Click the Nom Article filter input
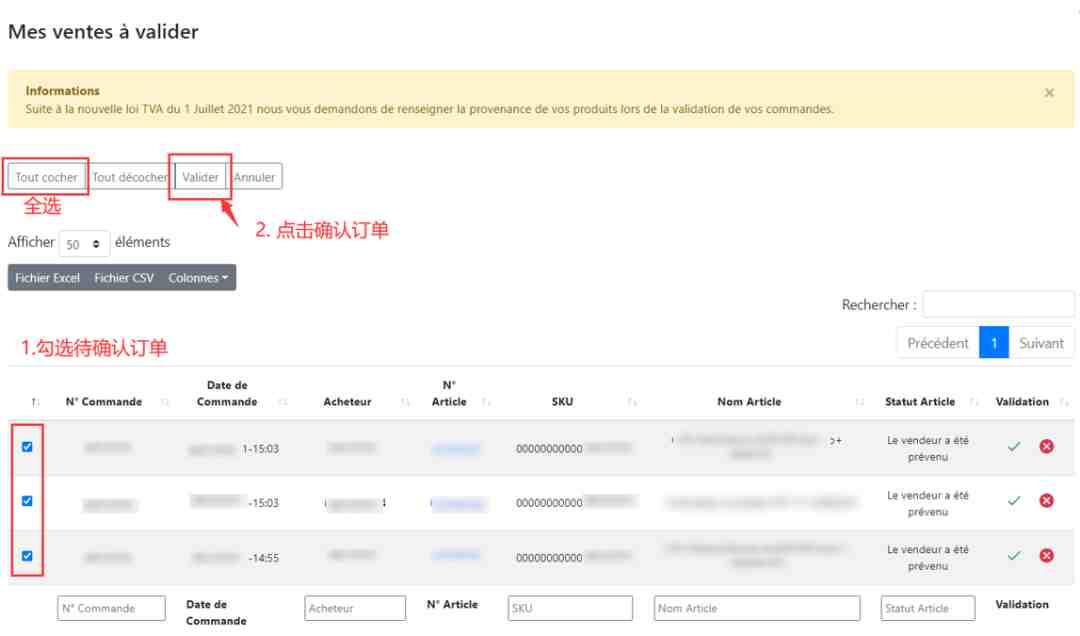 (756, 608)
